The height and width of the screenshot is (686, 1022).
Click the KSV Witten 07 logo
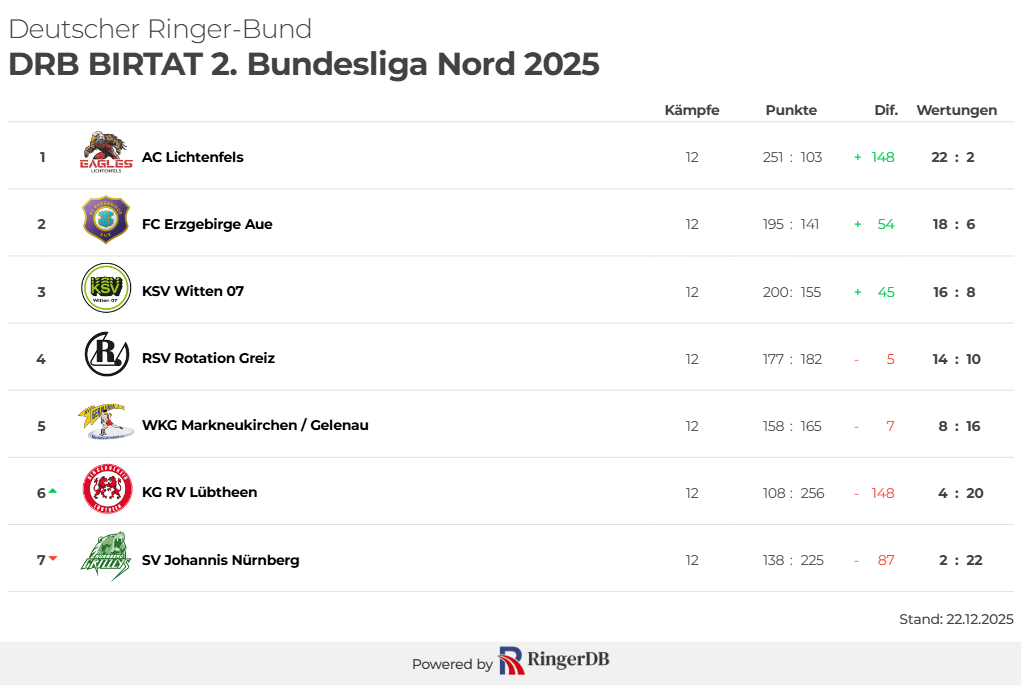coord(106,288)
